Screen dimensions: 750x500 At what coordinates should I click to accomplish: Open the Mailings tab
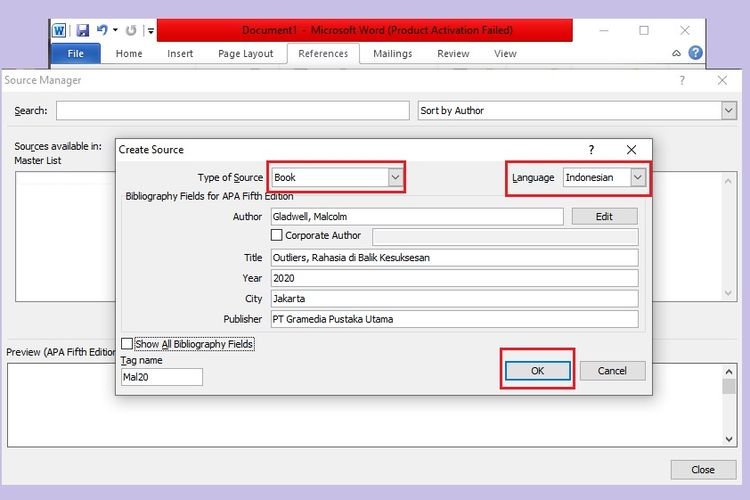393,54
